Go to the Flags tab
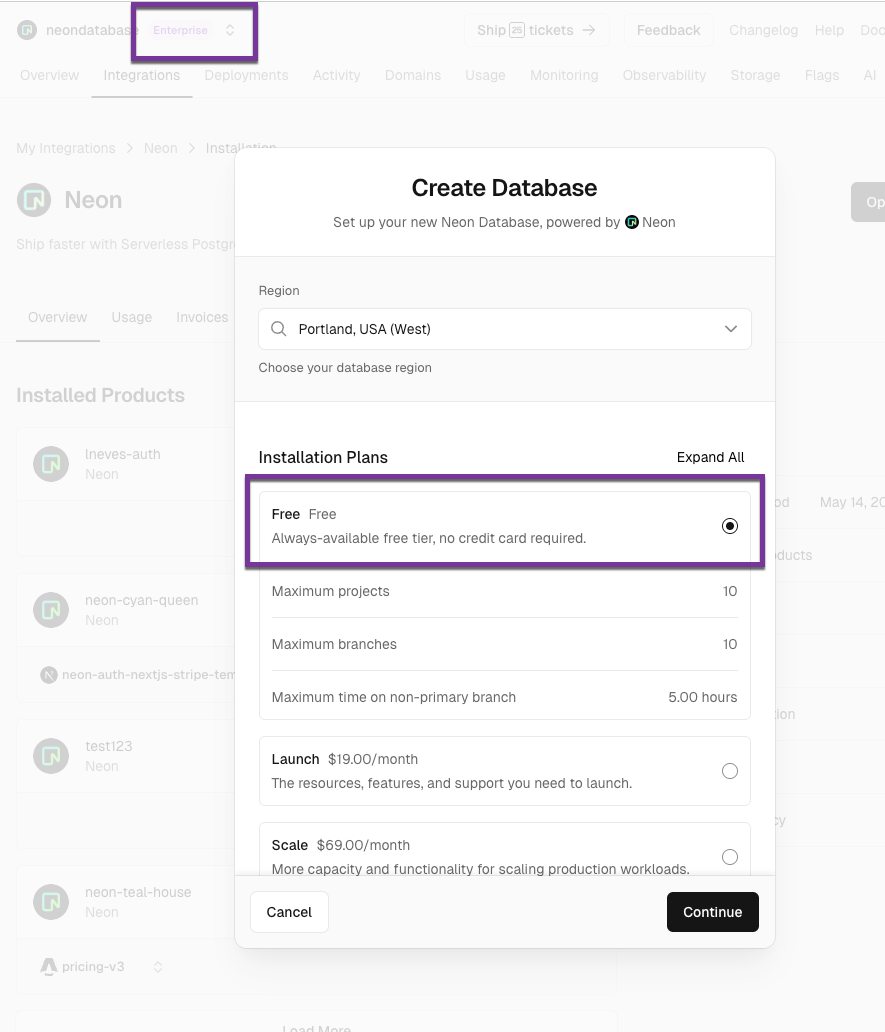Screen dimensions: 885x1032 click(822, 75)
